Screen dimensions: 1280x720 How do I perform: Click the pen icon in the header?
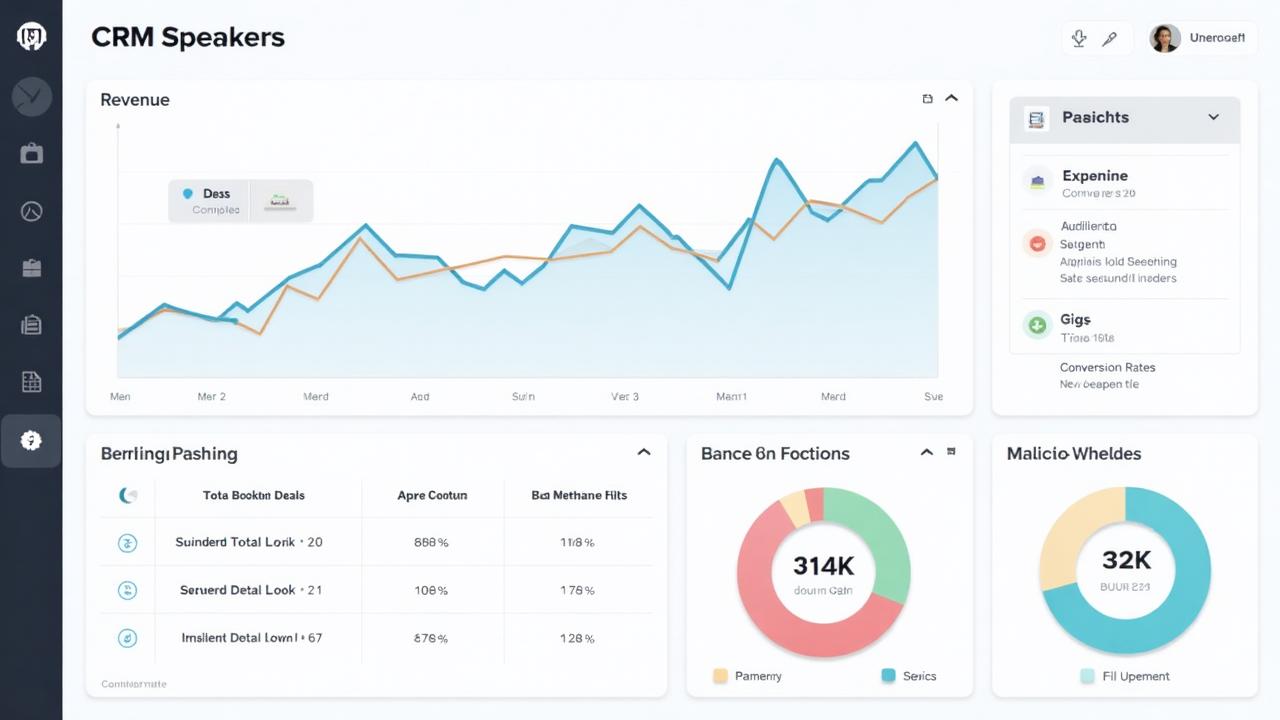point(1109,39)
